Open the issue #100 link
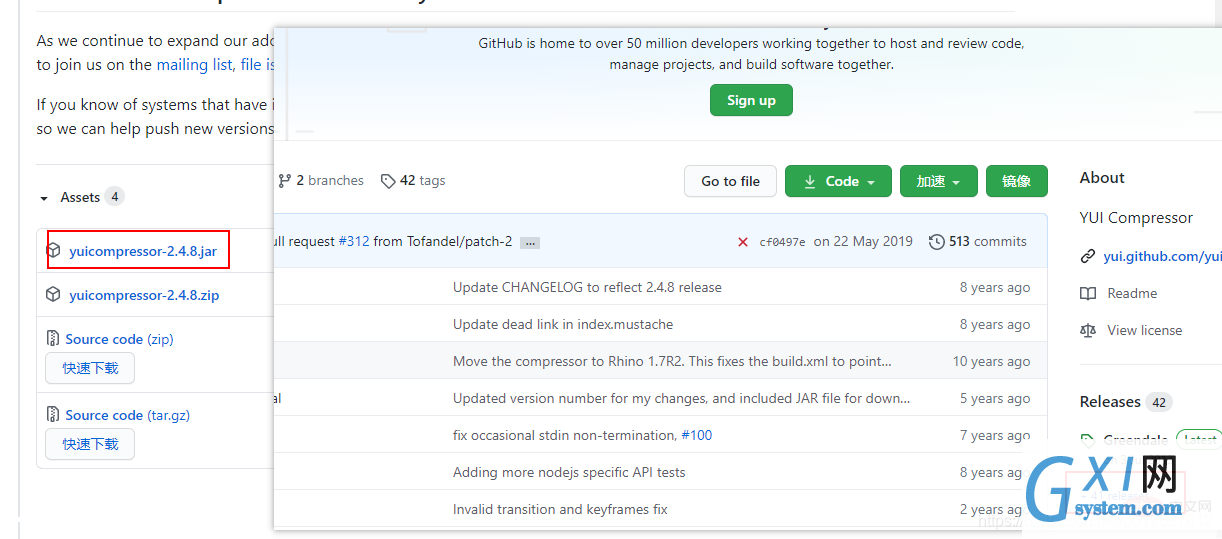1222x539 pixels. pos(696,435)
